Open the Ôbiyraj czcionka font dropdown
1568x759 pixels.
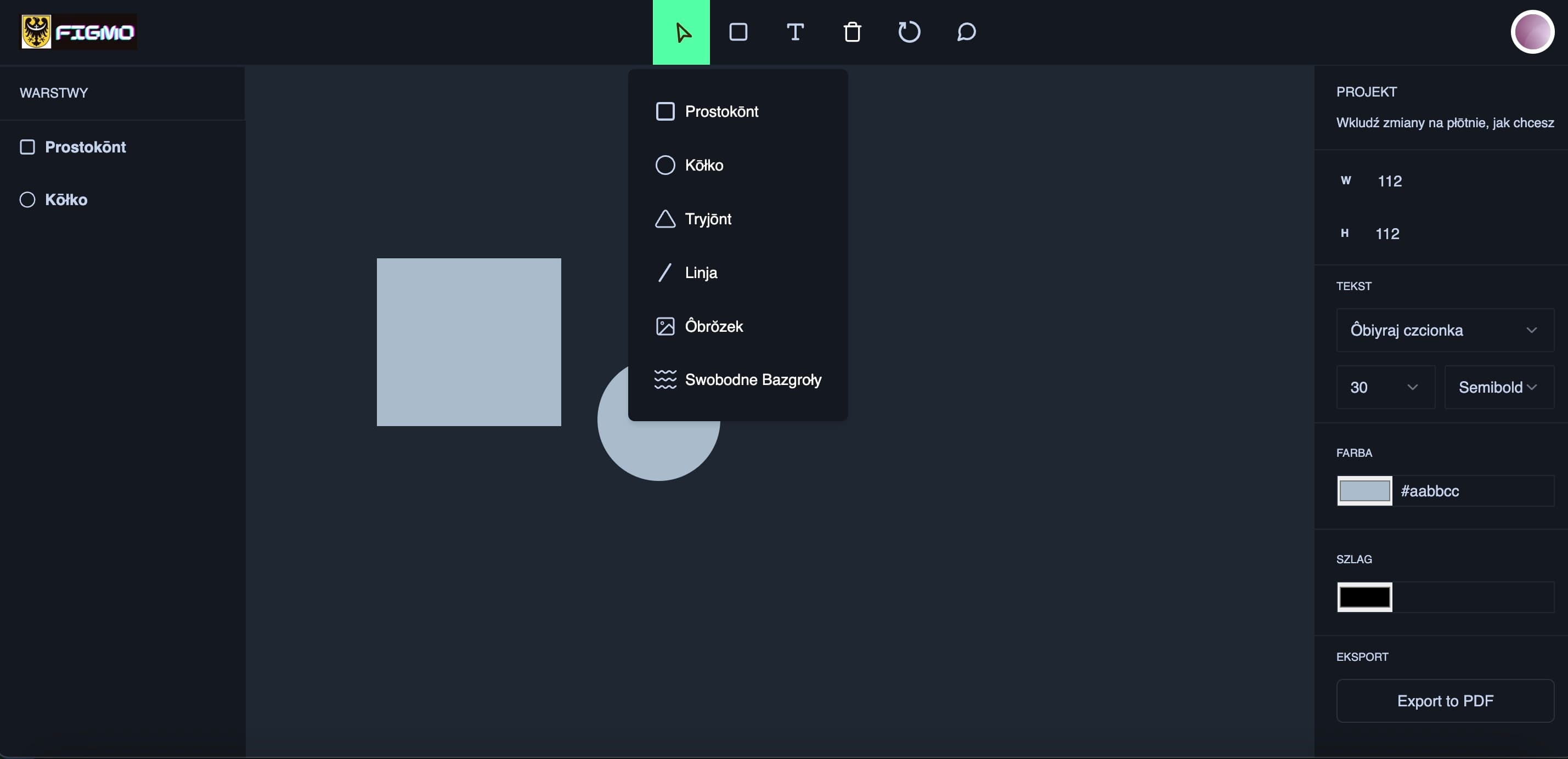[1445, 330]
